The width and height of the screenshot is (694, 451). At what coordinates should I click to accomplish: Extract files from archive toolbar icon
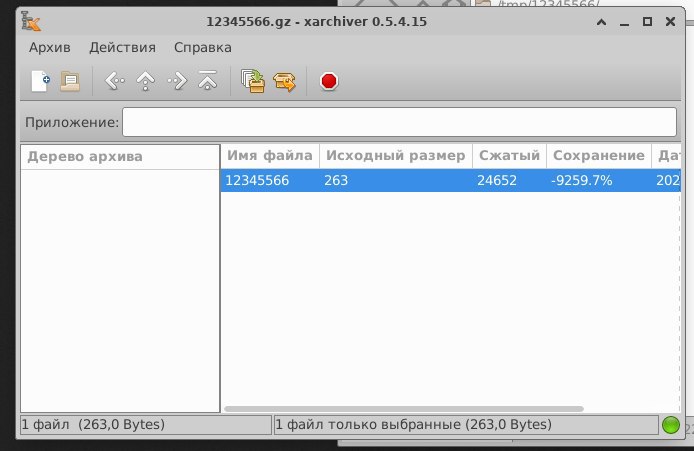[284, 82]
